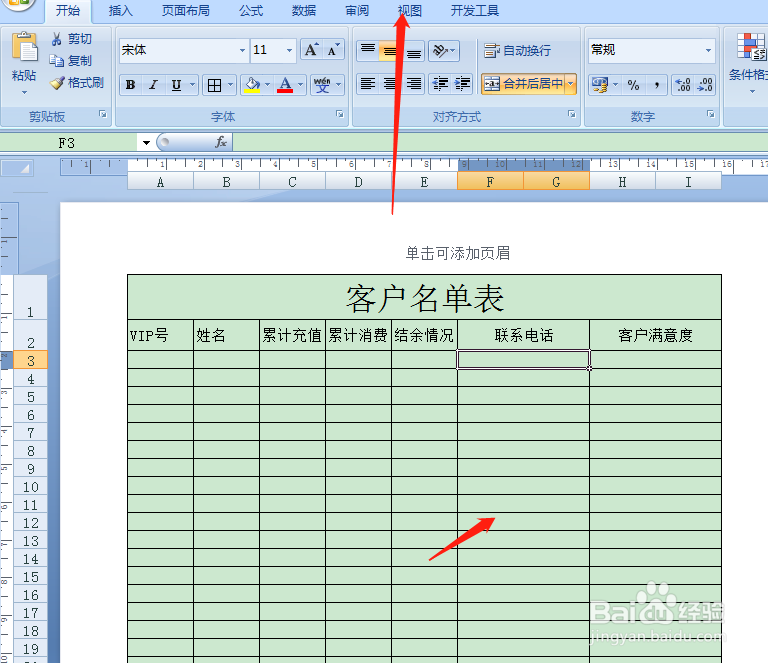
Task: Apply comma style
Action: click(x=656, y=85)
